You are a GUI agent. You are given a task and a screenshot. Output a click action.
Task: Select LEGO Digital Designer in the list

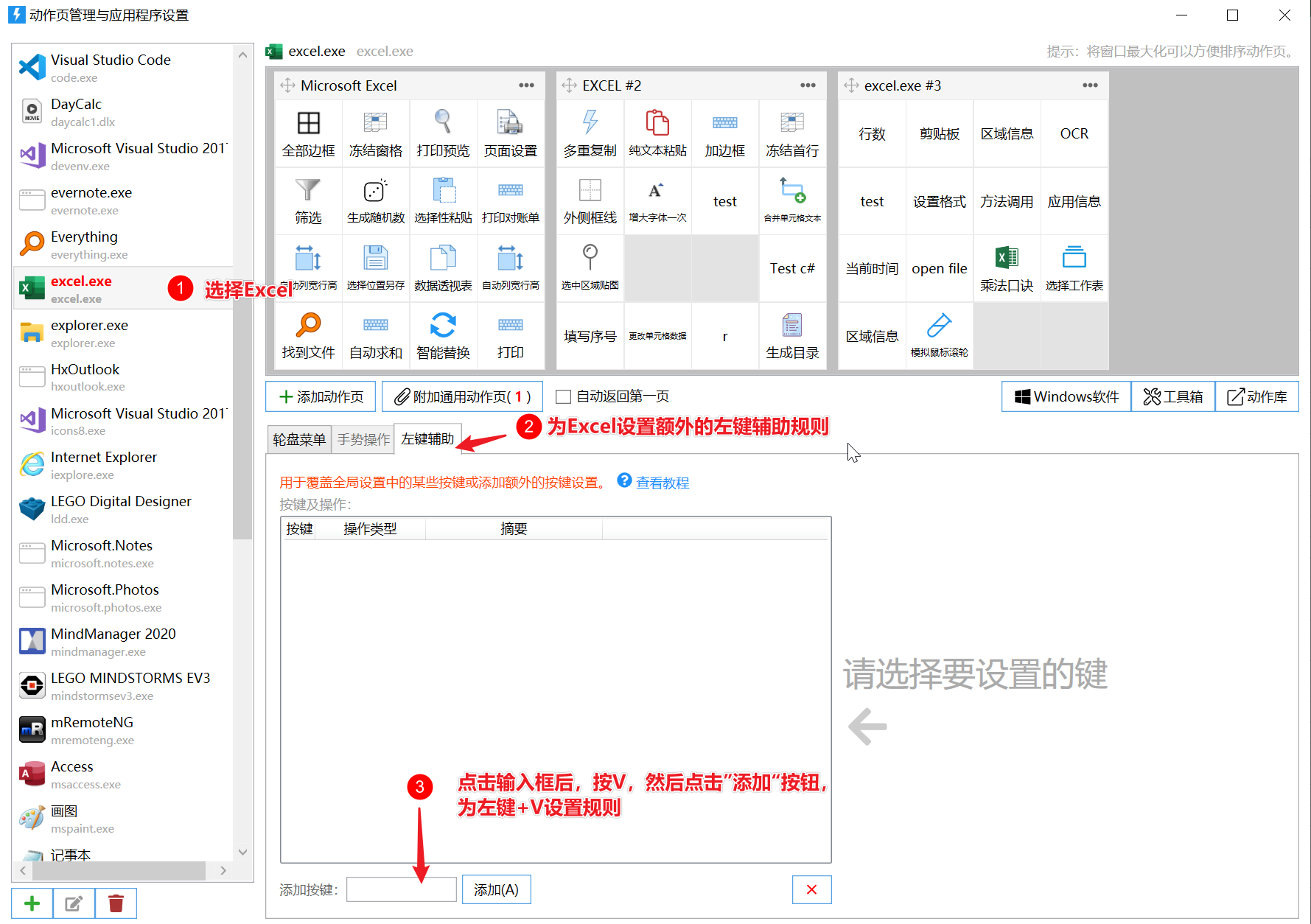coord(124,508)
